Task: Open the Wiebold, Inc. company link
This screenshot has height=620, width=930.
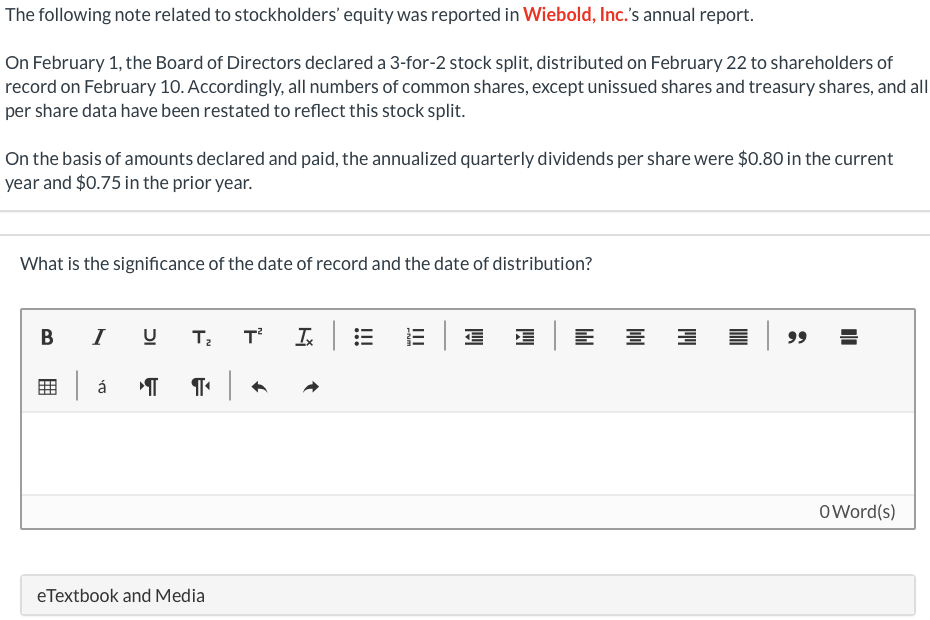Action: coord(575,14)
